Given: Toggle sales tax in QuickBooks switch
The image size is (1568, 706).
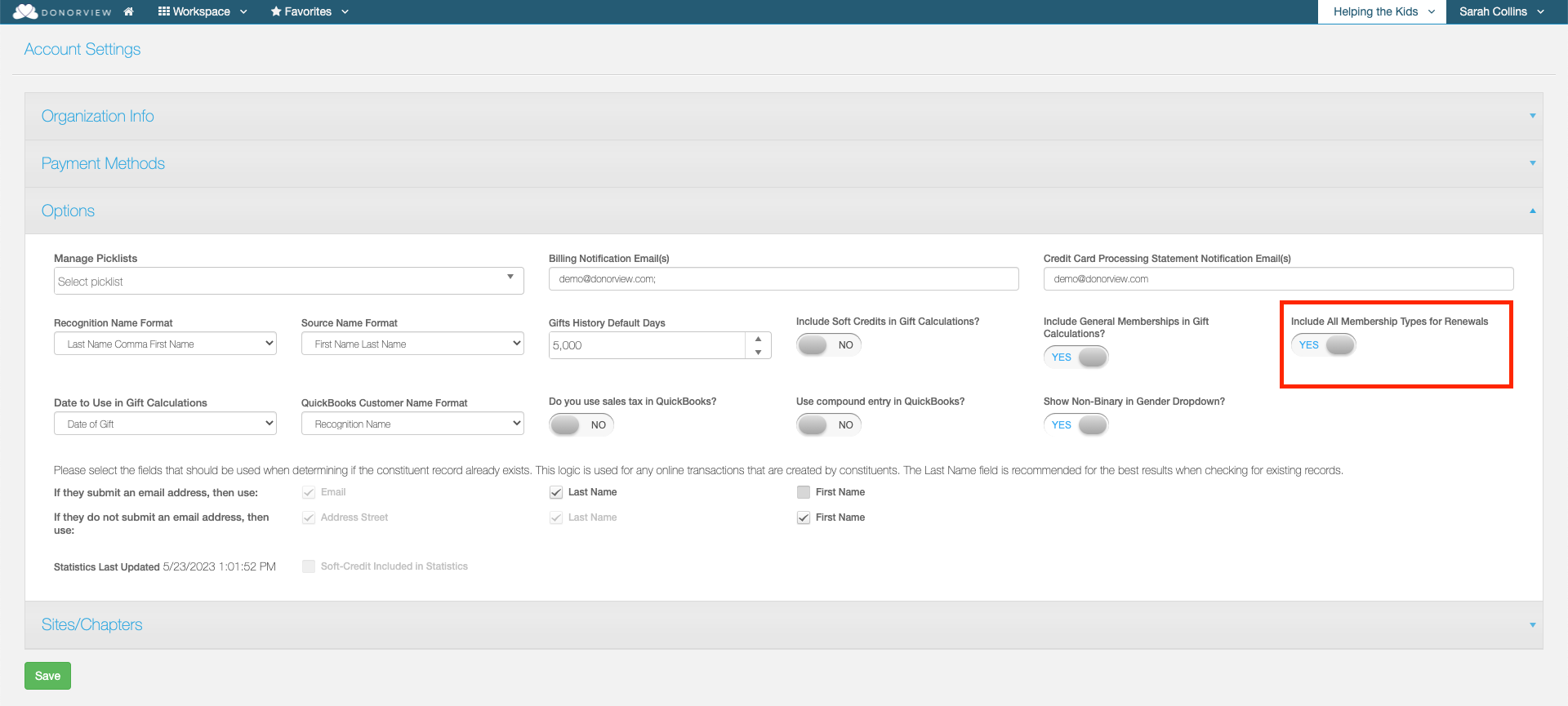Looking at the screenshot, I should (581, 424).
